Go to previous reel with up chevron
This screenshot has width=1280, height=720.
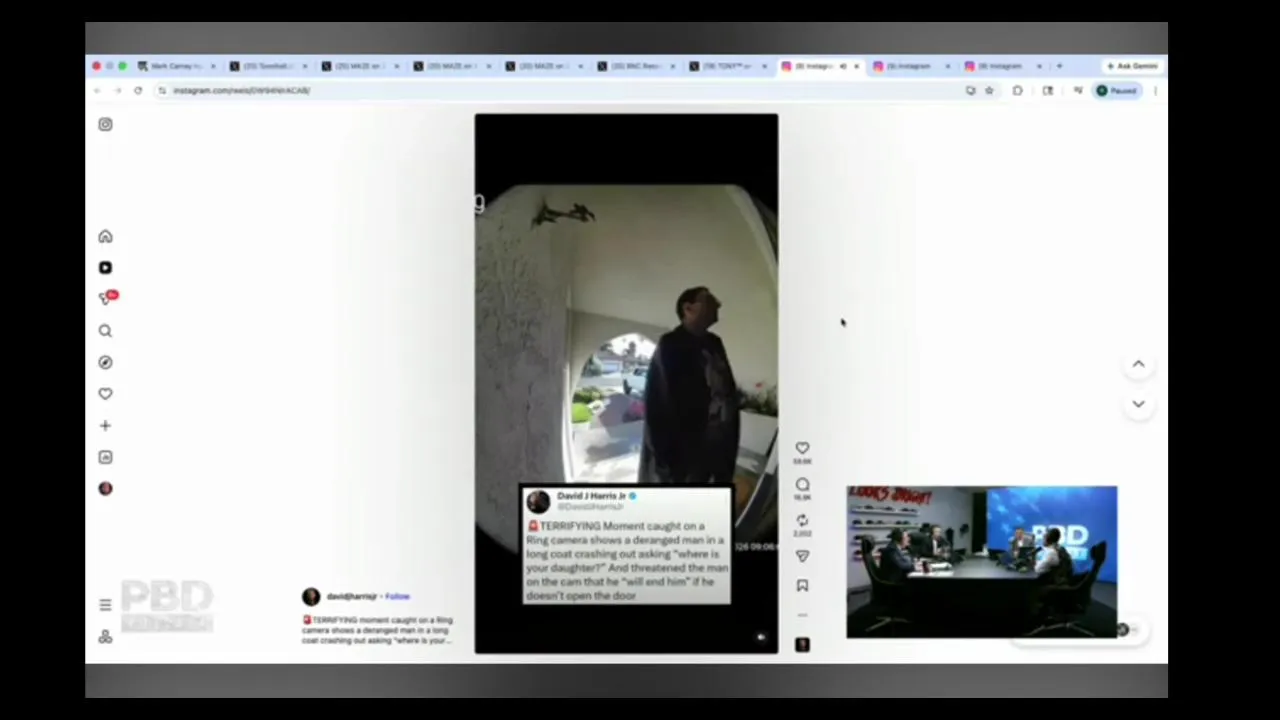point(1138,364)
